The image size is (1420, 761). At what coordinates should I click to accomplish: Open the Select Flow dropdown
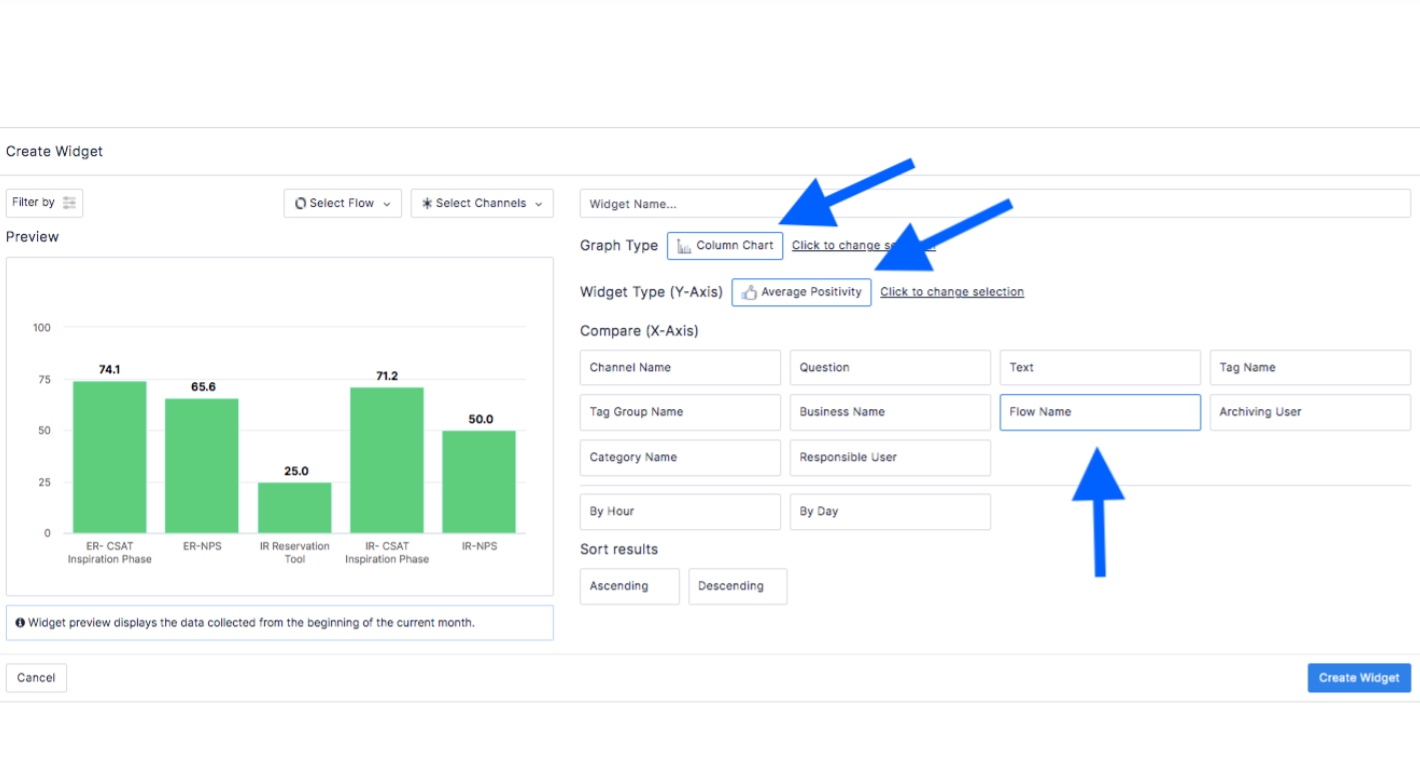coord(342,203)
